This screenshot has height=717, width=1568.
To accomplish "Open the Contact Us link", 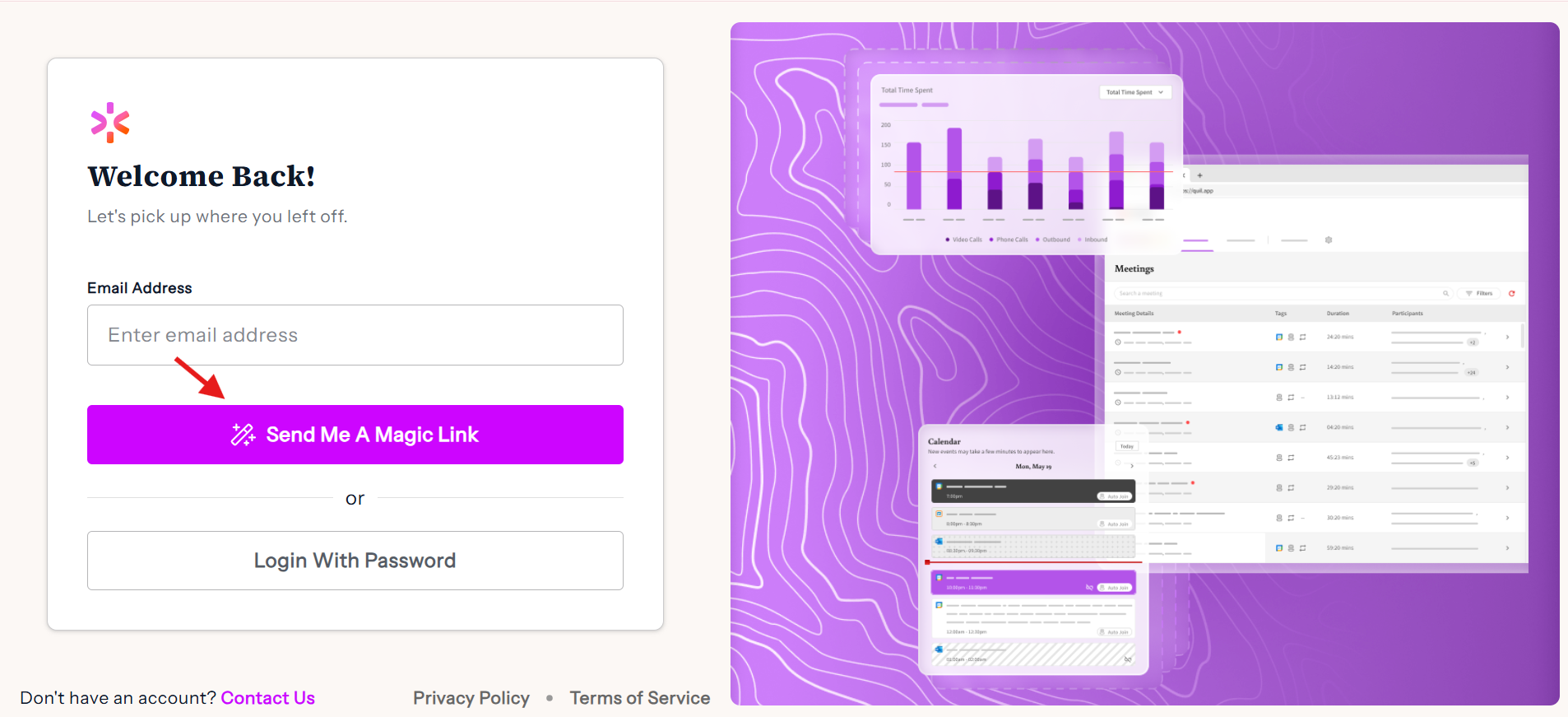I will [x=267, y=698].
